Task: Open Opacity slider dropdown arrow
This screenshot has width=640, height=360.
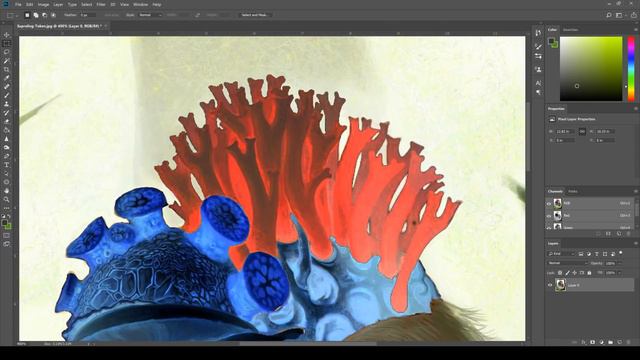Action: 619,263
